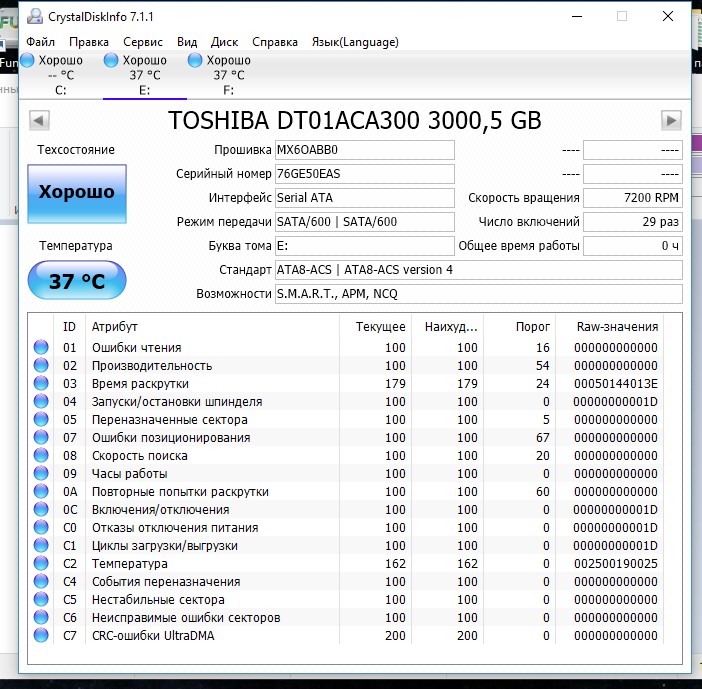Click status orb for Производительность row

(x=41, y=365)
